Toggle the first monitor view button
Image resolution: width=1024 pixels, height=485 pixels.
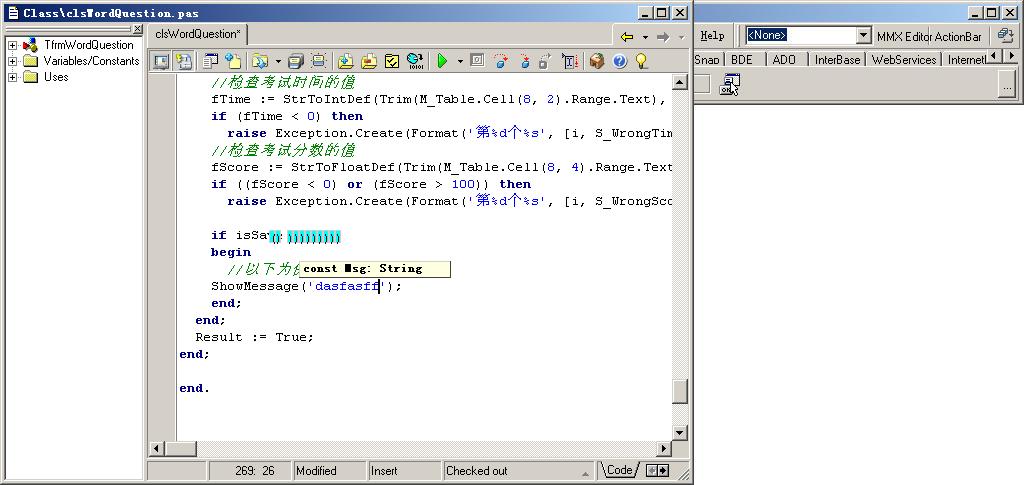(x=161, y=61)
